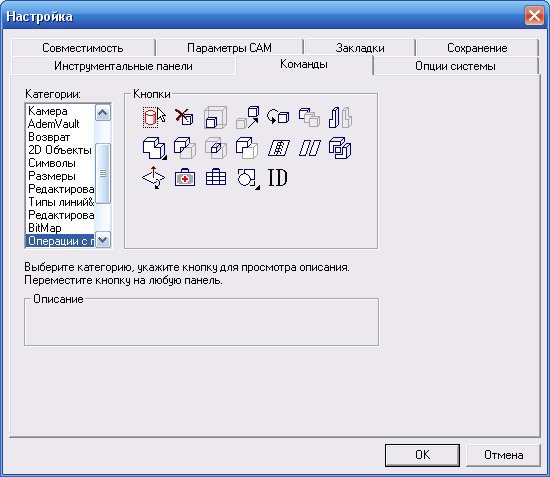Open the Параметры CAM tab
The height and width of the screenshot is (477, 550).
click(x=229, y=48)
